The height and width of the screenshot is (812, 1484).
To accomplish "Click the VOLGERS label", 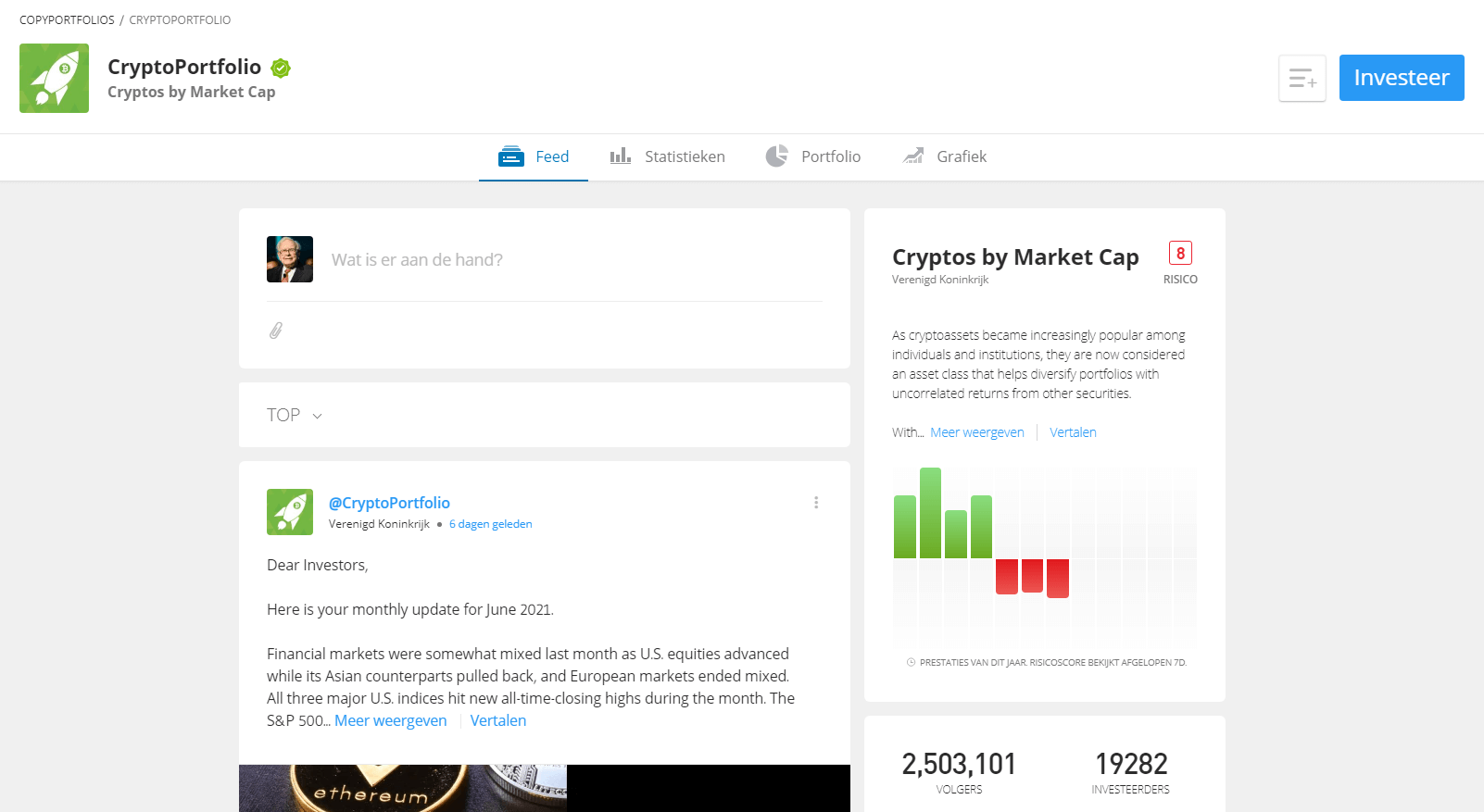I will pos(959,790).
